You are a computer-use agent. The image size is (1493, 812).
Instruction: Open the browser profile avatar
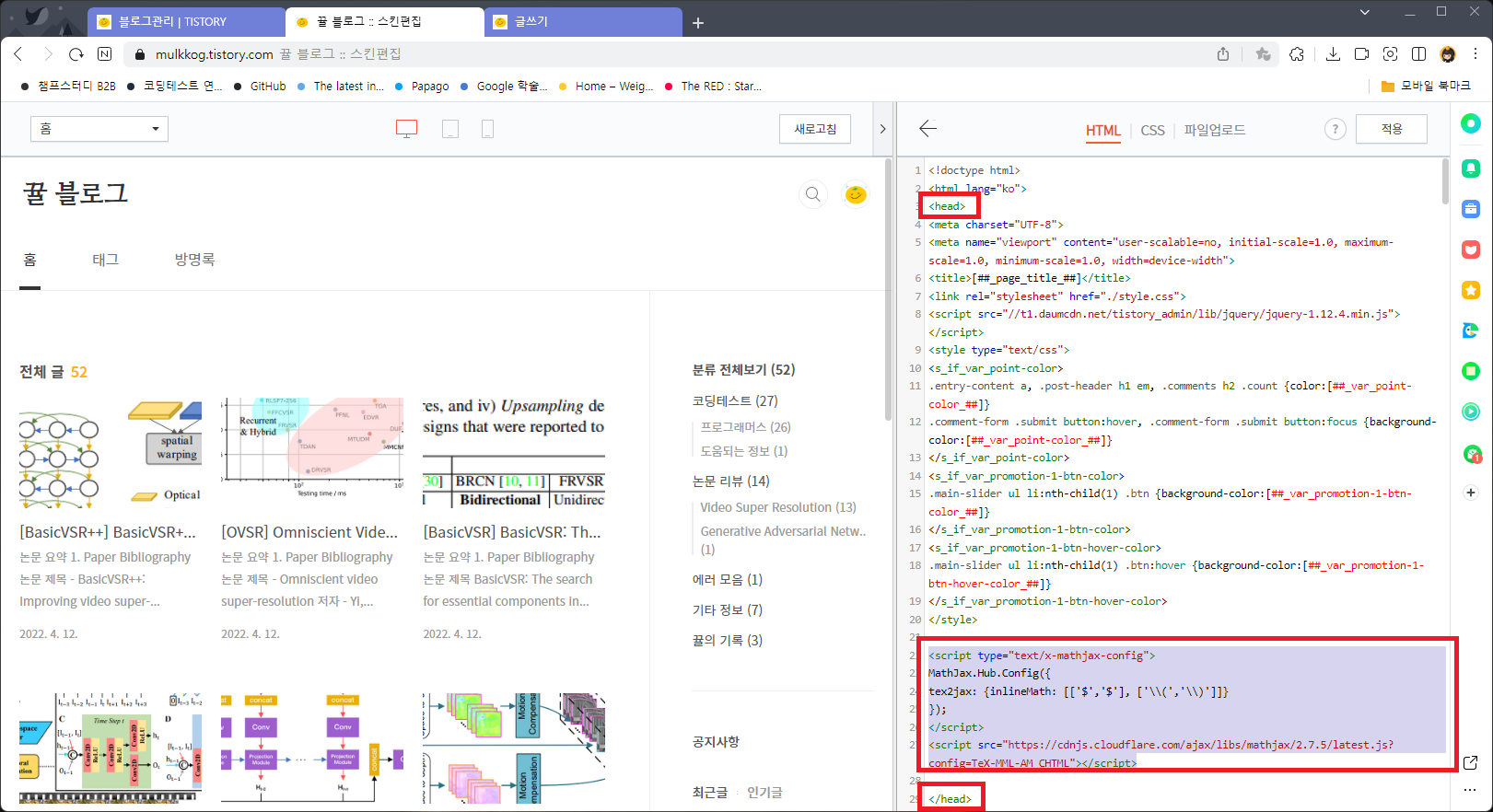tap(1448, 54)
